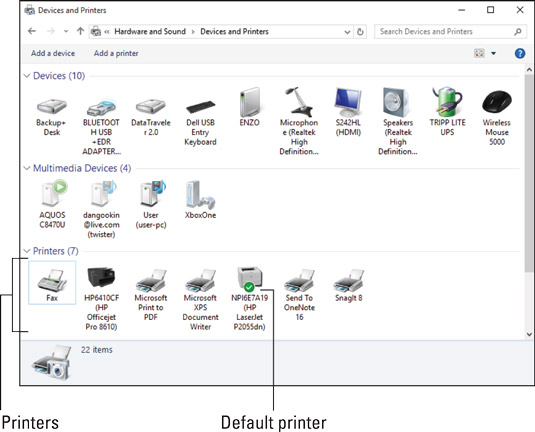
Task: Click the printer and camera icon in details pane
Action: click(52, 362)
